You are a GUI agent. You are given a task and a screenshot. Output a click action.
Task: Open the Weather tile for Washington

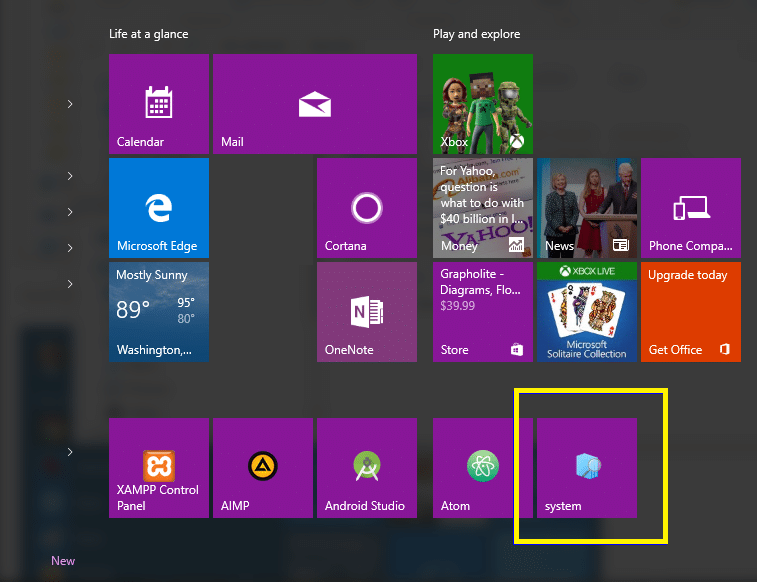click(x=159, y=312)
